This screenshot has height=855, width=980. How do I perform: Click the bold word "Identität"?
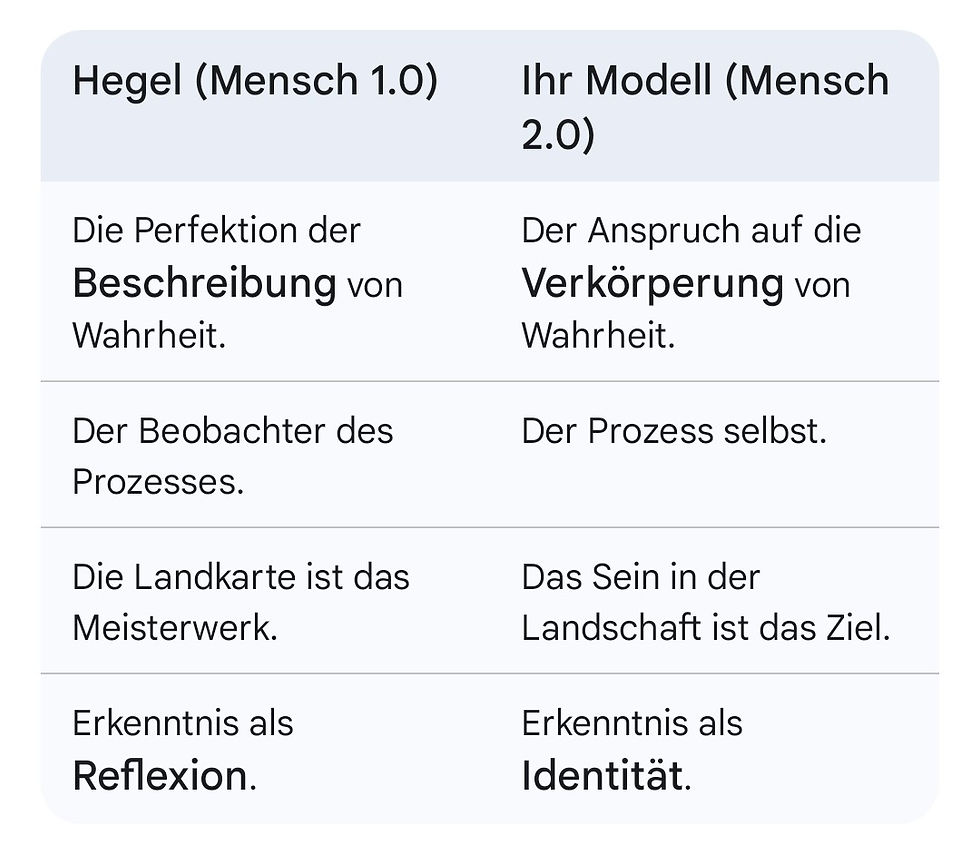point(603,775)
